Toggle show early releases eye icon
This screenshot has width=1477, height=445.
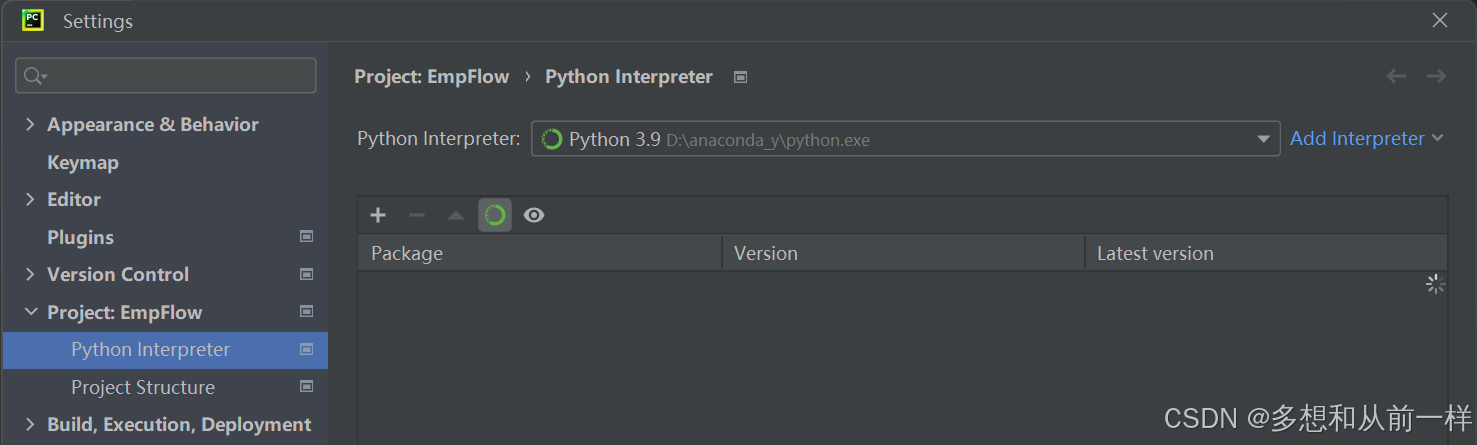[534, 215]
